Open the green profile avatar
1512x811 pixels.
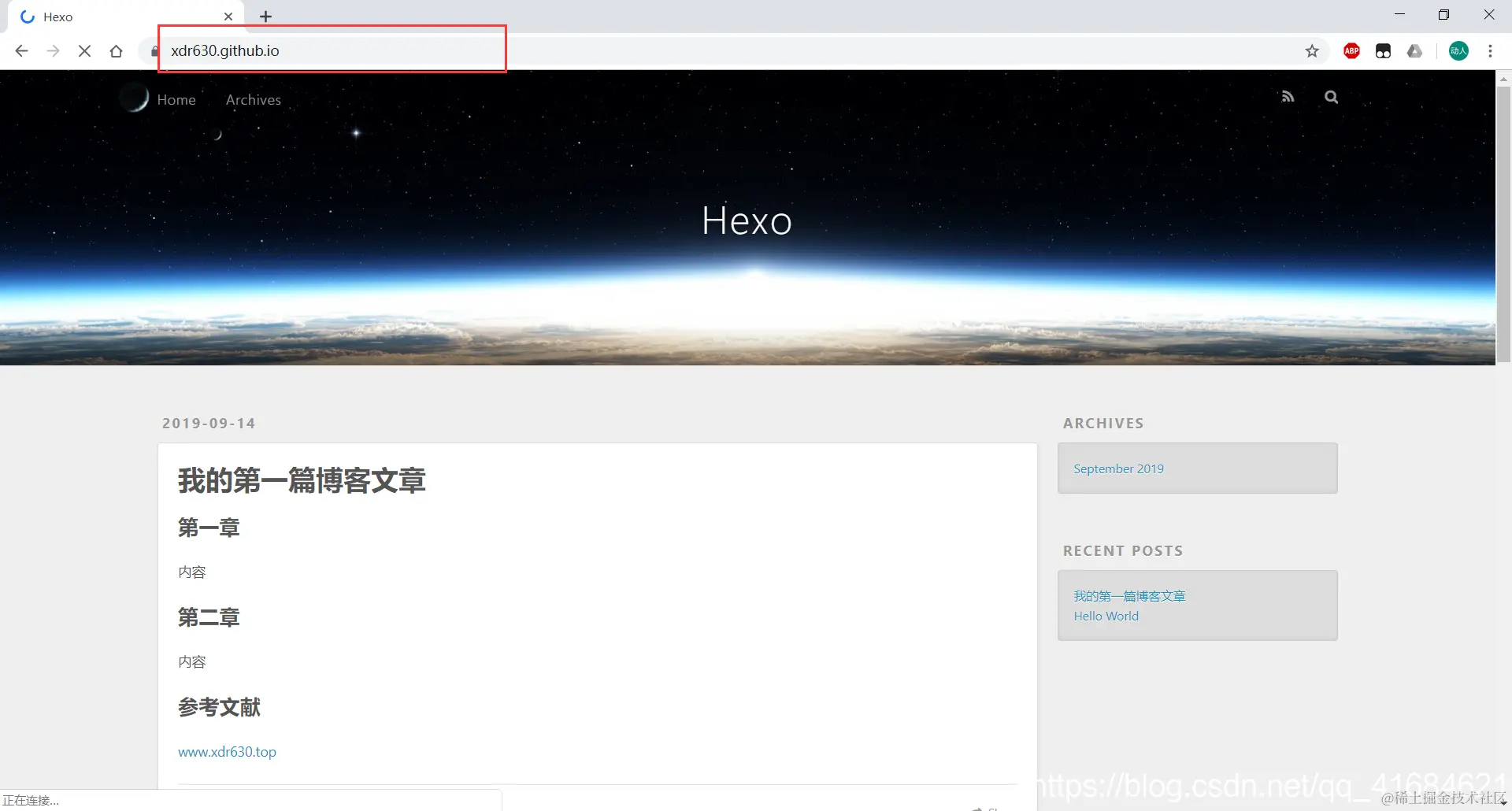[x=1458, y=51]
